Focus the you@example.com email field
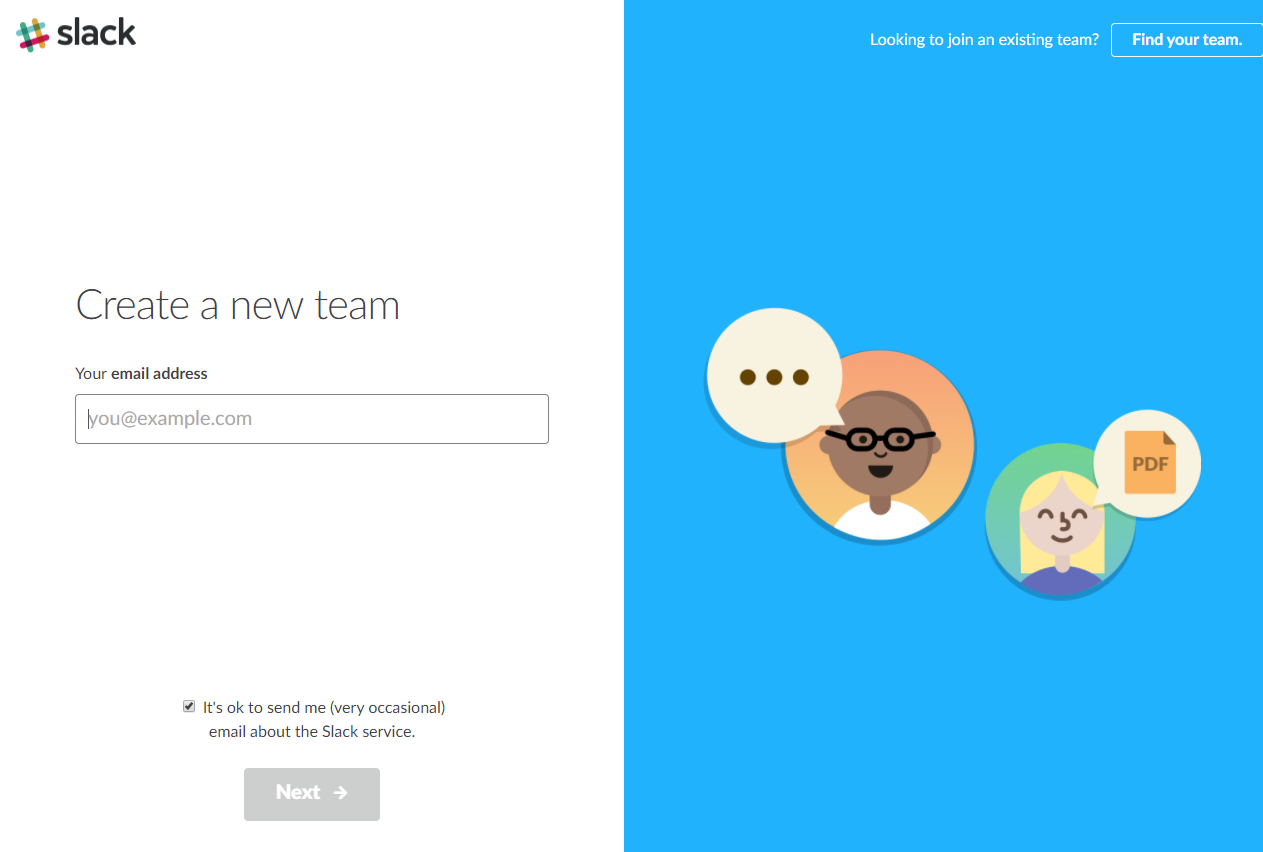The width and height of the screenshot is (1263, 852). 312,419
